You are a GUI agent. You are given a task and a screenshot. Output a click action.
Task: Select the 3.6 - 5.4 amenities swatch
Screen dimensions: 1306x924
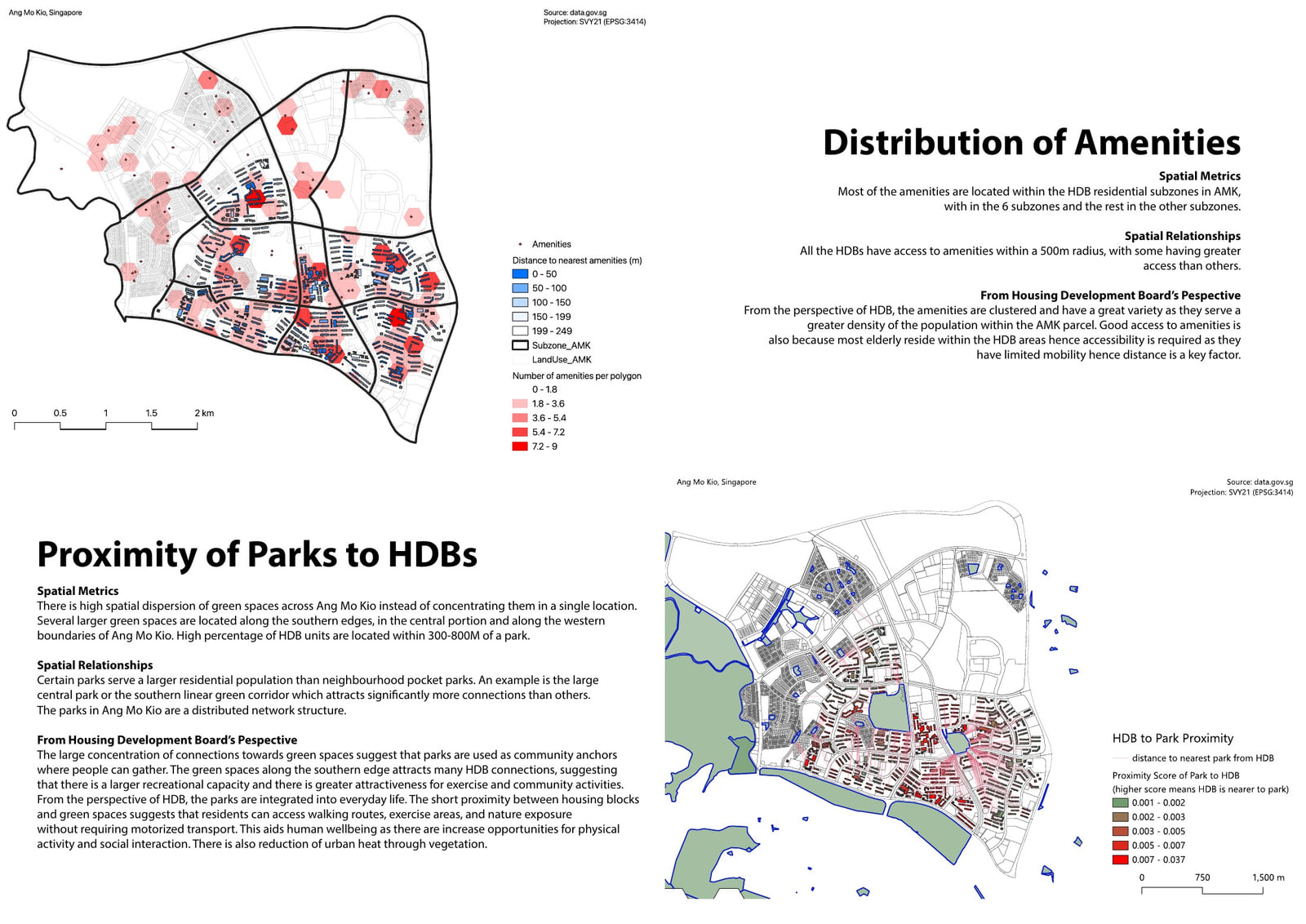pyautogui.click(x=520, y=418)
